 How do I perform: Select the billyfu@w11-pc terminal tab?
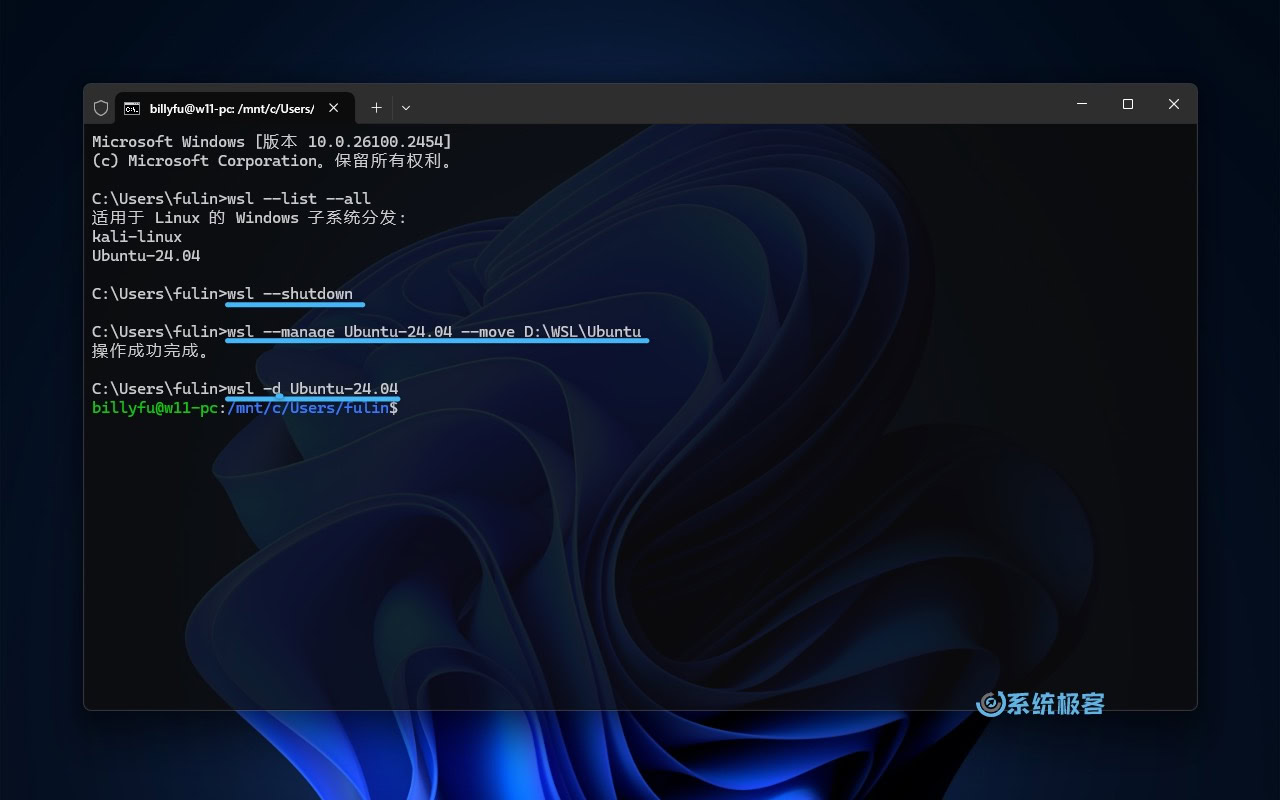[234, 107]
